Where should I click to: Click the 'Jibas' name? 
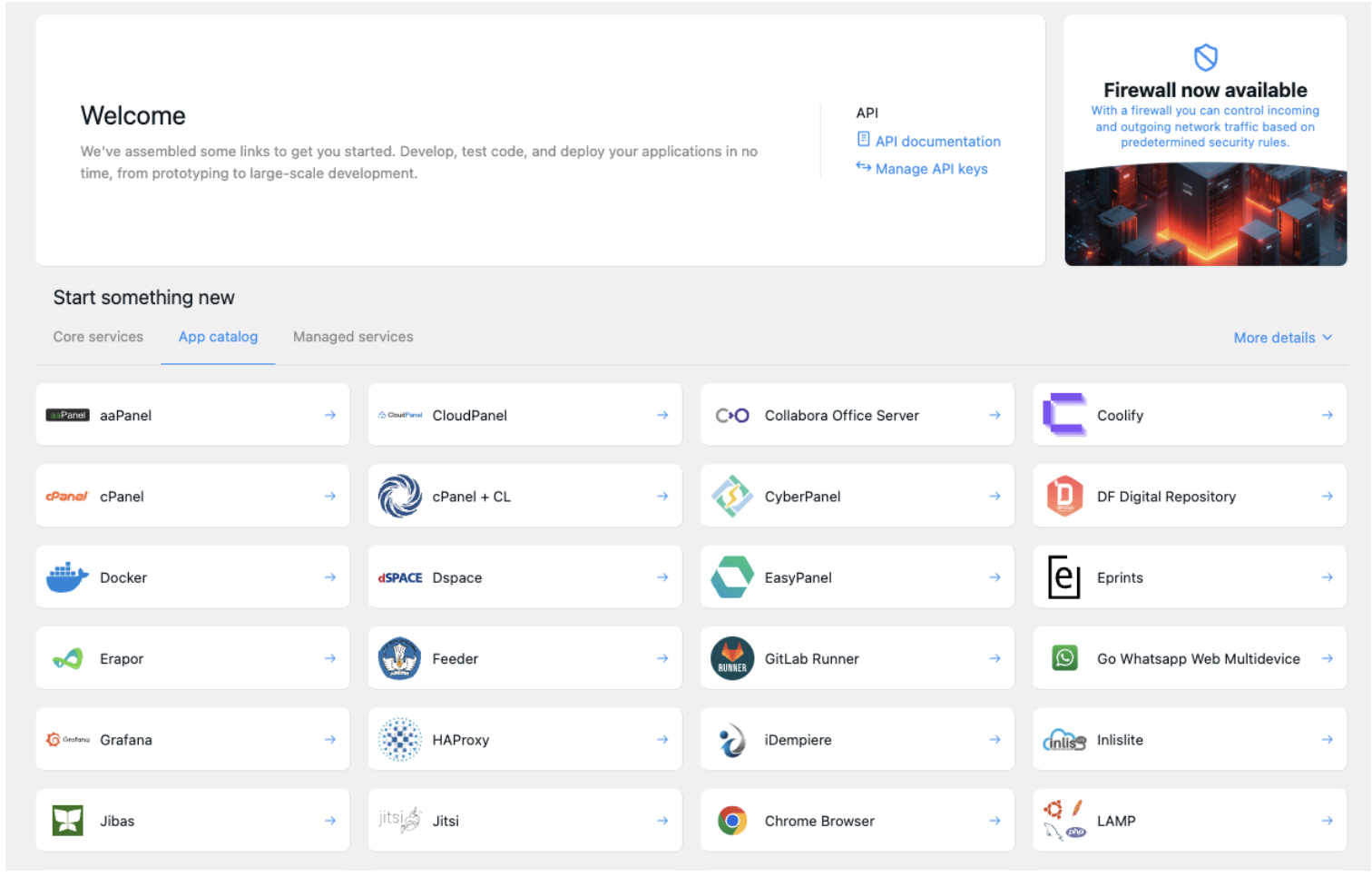(117, 821)
